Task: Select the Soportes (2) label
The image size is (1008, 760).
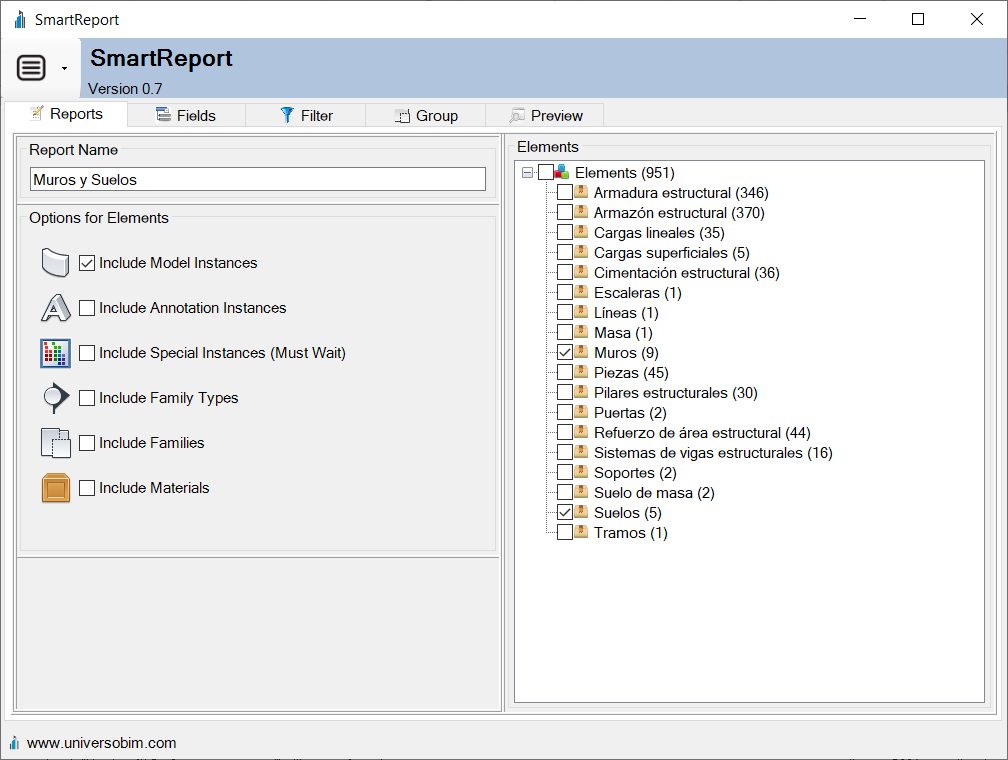Action: coord(635,473)
